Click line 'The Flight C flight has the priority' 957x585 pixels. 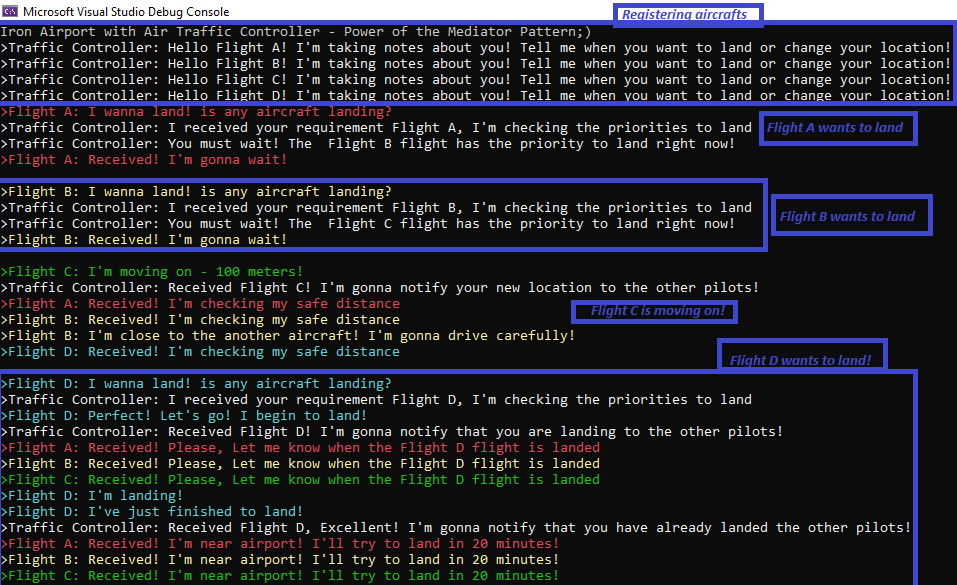368,223
